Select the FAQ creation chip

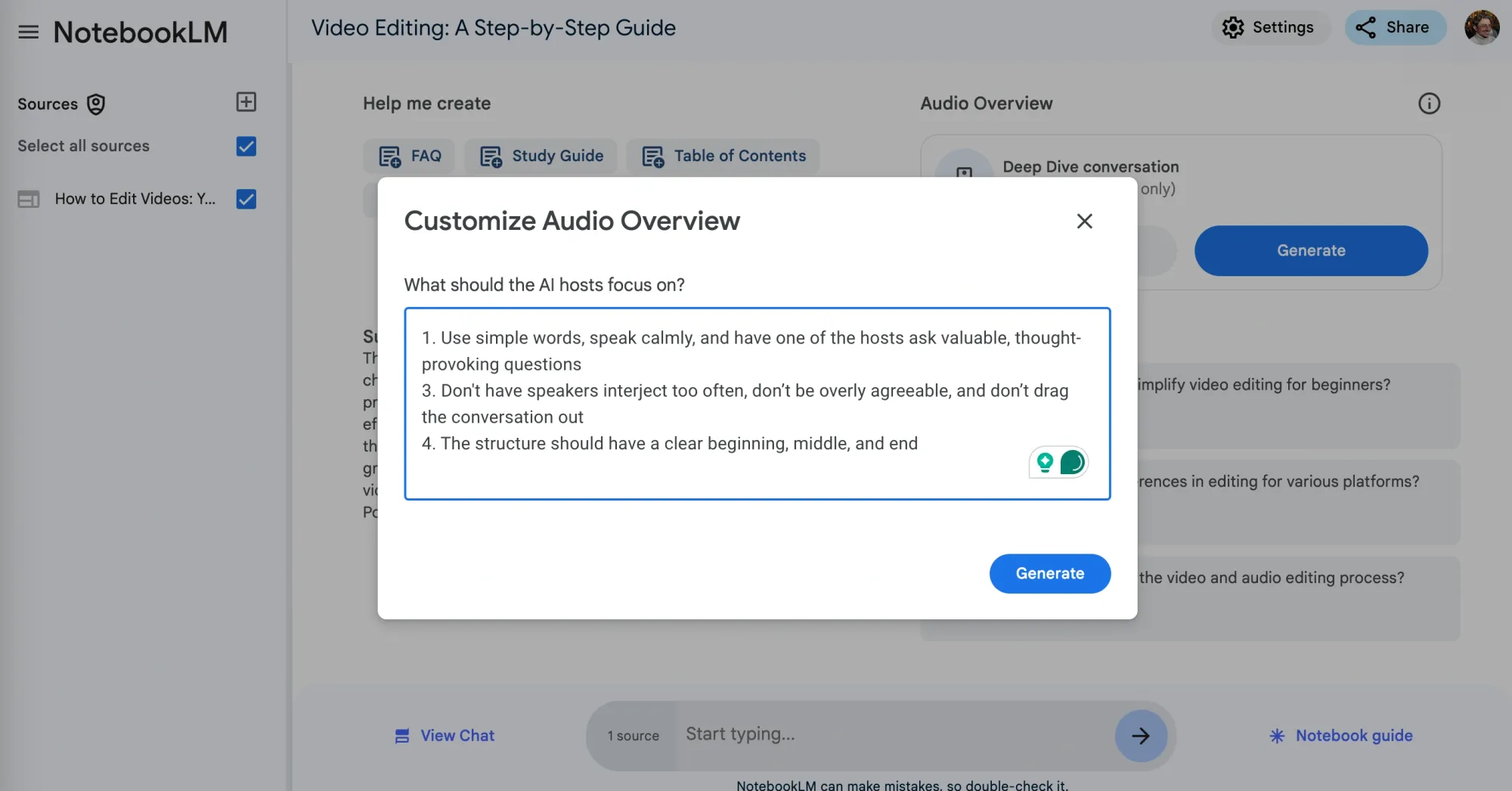click(x=410, y=156)
